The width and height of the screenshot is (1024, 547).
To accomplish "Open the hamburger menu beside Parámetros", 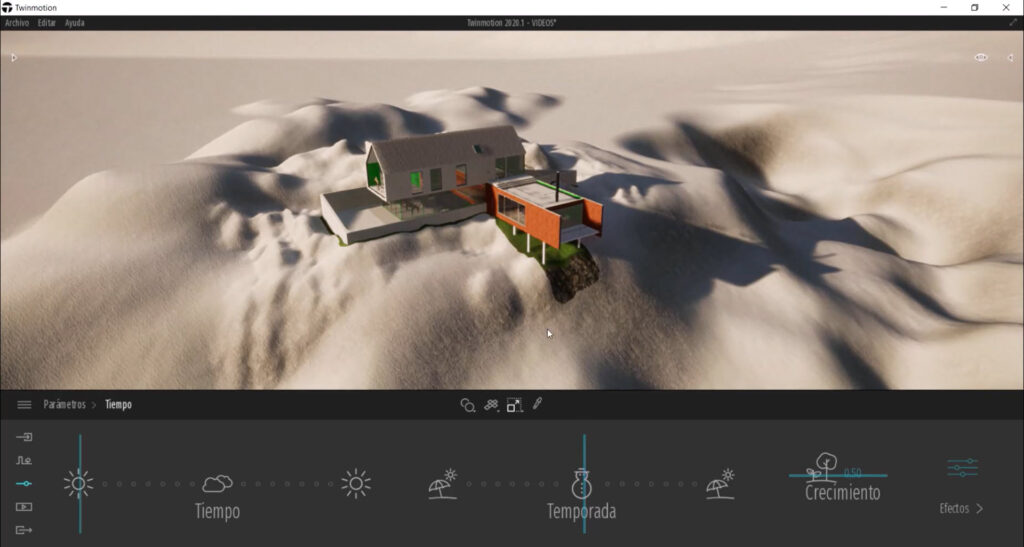I will pos(24,405).
